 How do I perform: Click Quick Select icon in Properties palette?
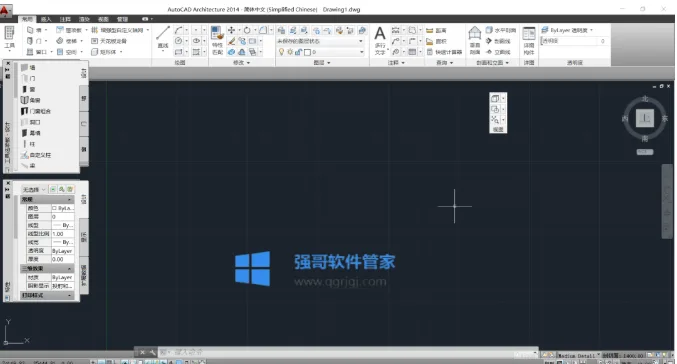(70, 189)
